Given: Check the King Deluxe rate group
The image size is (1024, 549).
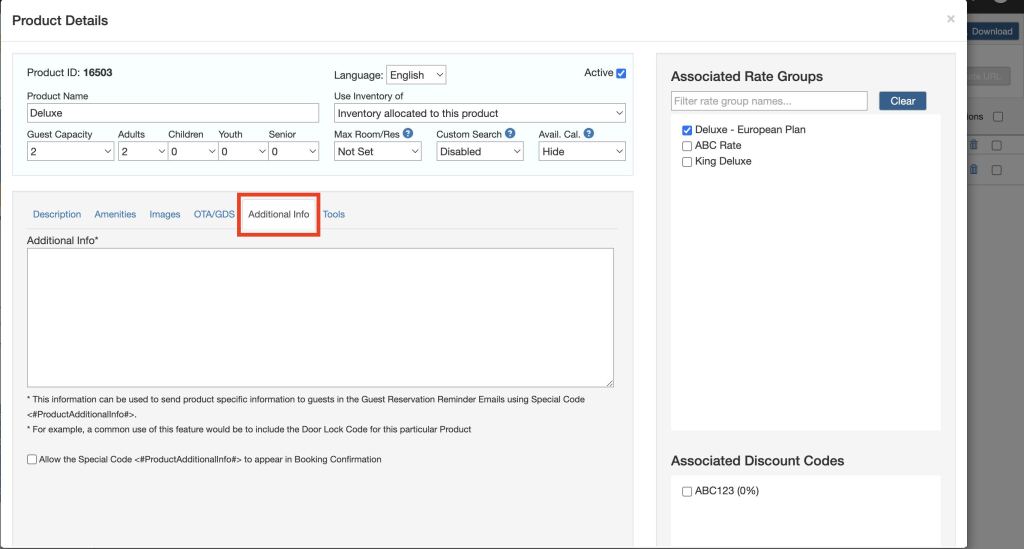Looking at the screenshot, I should pos(686,162).
